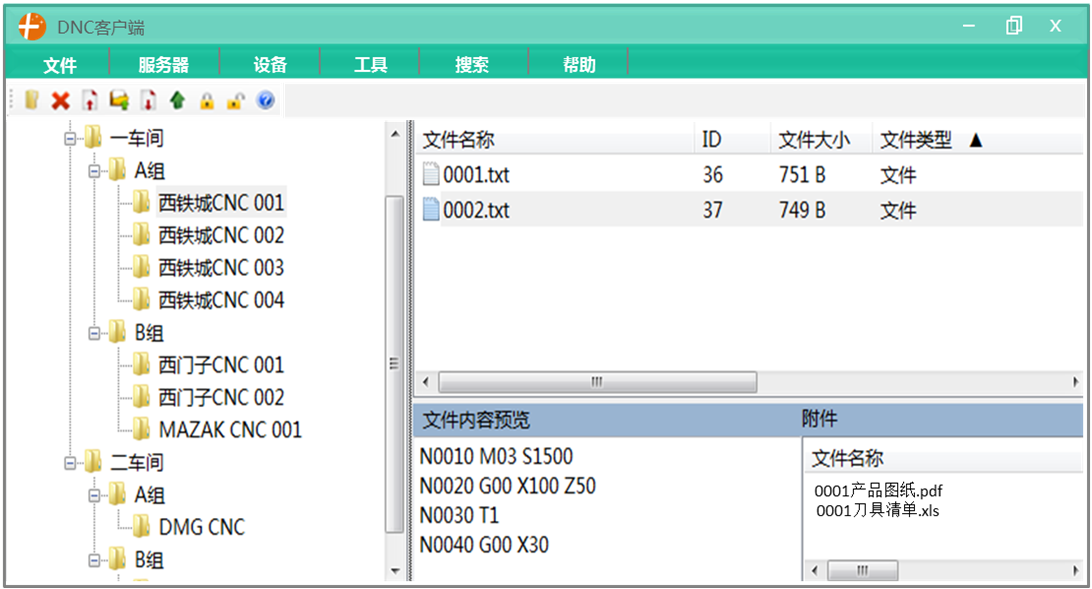Sort by the 文件大小 column header
The height and width of the screenshot is (589, 1092).
(814, 140)
